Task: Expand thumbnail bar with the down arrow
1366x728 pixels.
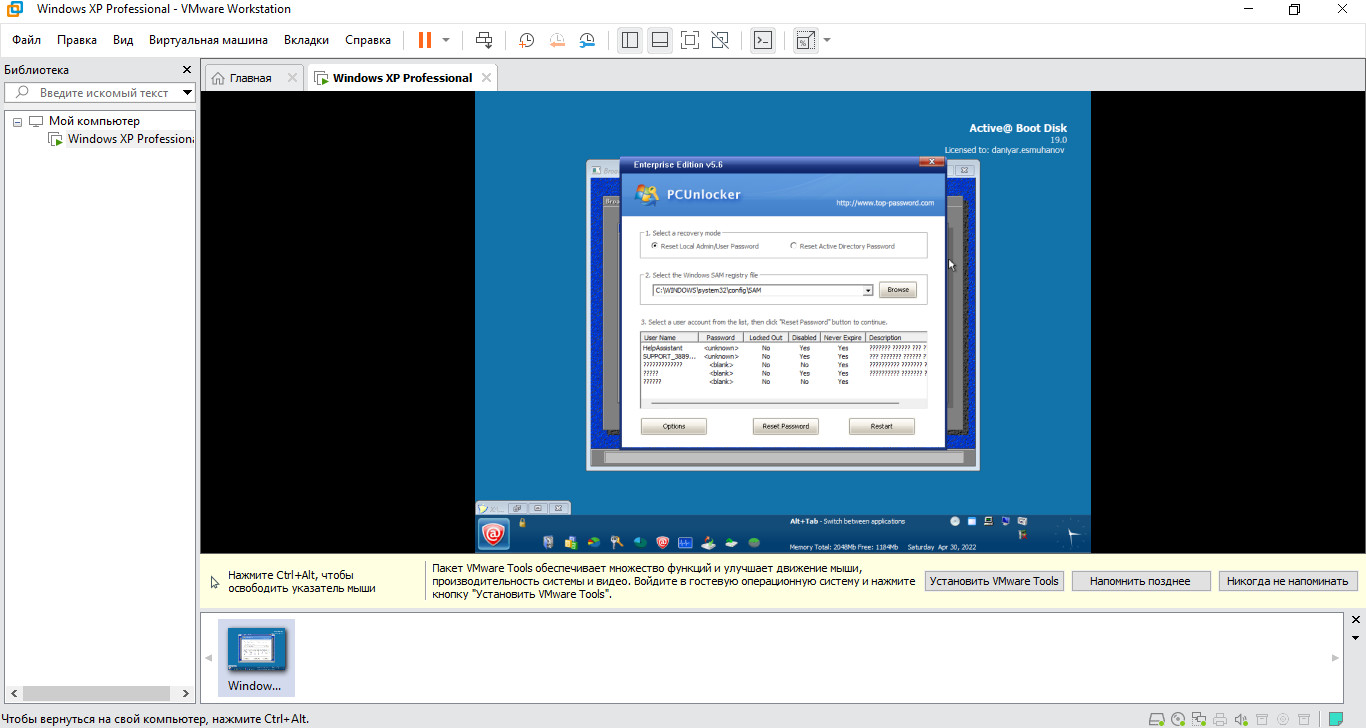Action: coord(1356,637)
